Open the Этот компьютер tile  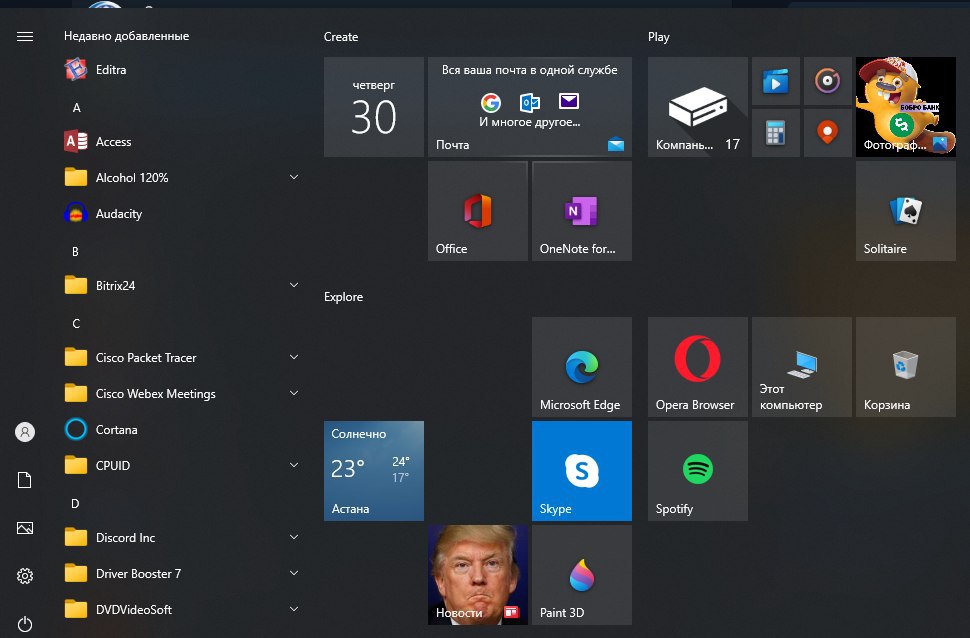802,367
